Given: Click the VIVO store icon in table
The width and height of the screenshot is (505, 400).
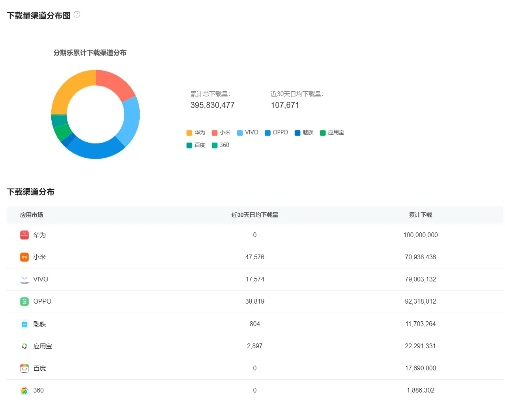Looking at the screenshot, I should [x=24, y=279].
